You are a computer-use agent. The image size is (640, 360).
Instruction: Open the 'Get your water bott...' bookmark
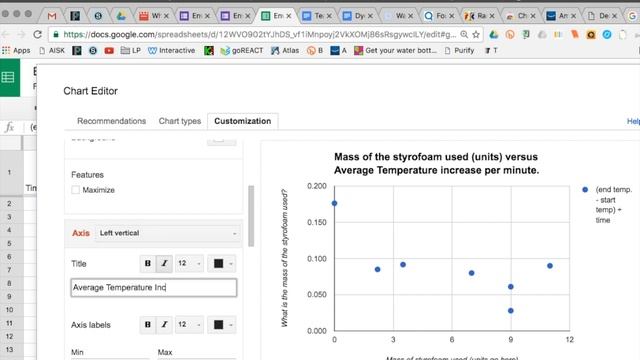coord(396,51)
